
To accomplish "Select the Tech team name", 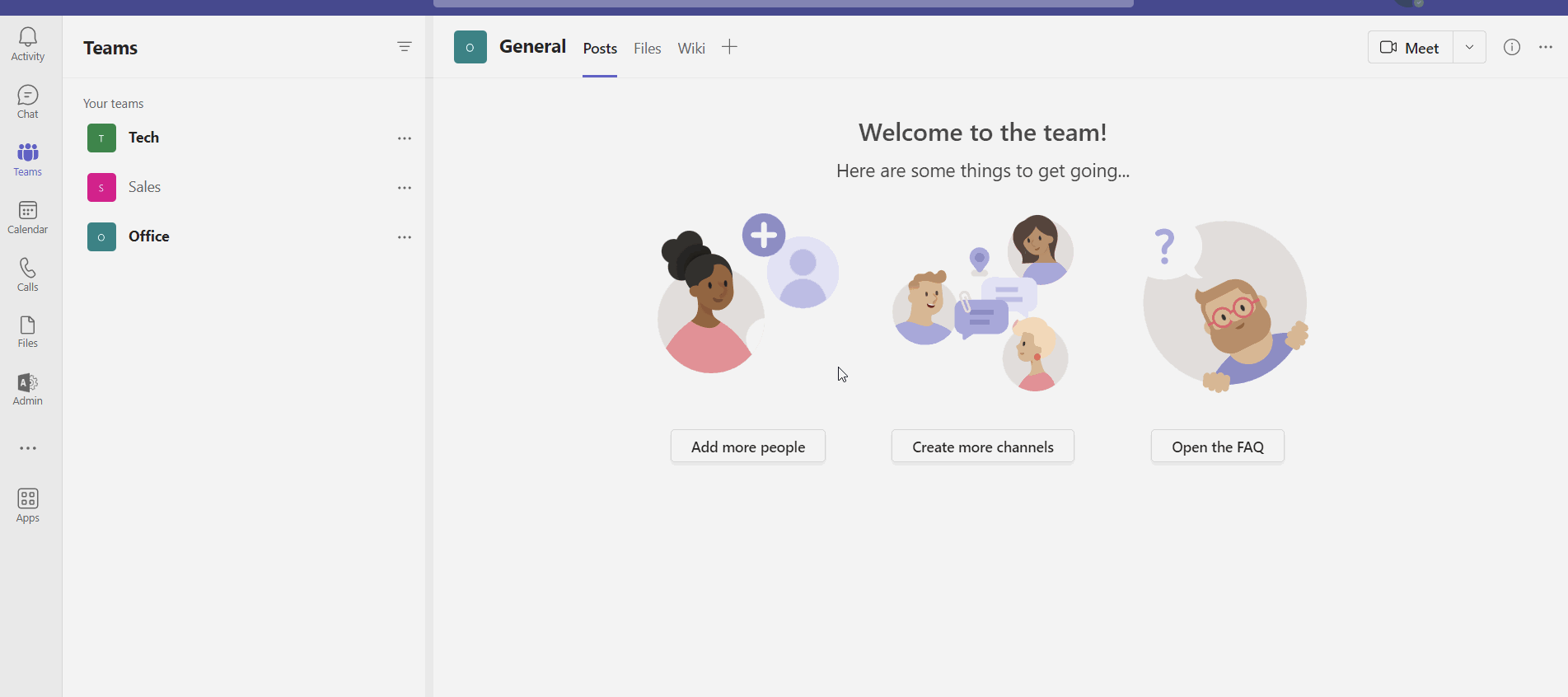I will click(144, 138).
